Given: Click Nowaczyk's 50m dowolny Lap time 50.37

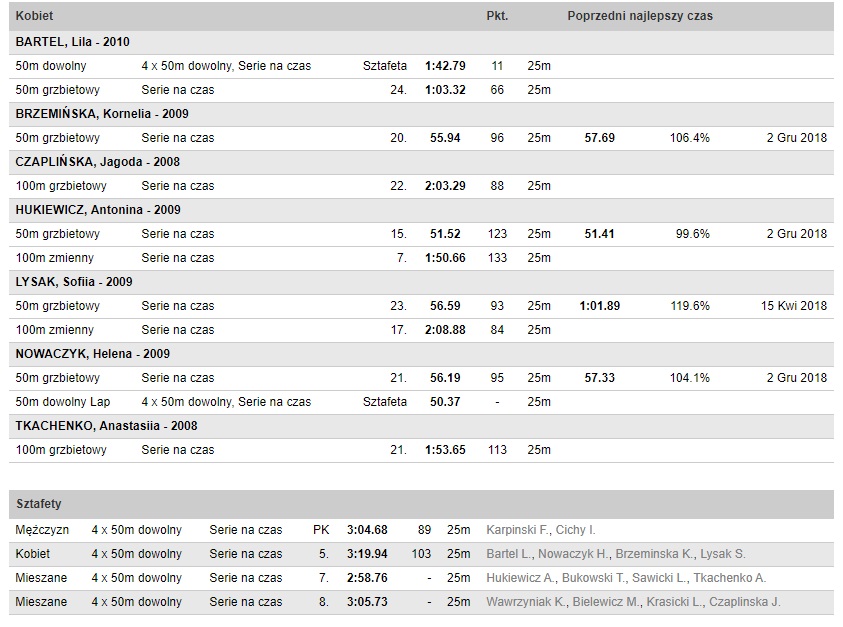Looking at the screenshot, I should coord(445,402).
